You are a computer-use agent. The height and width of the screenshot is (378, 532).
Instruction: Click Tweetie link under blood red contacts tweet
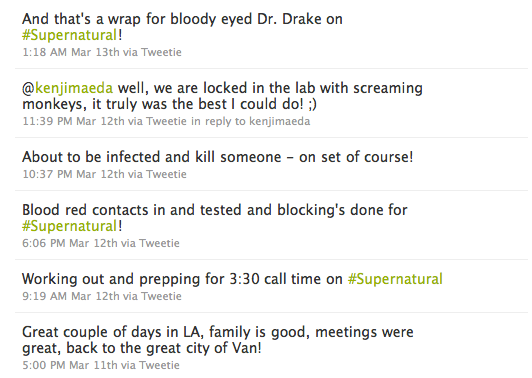tap(159, 243)
